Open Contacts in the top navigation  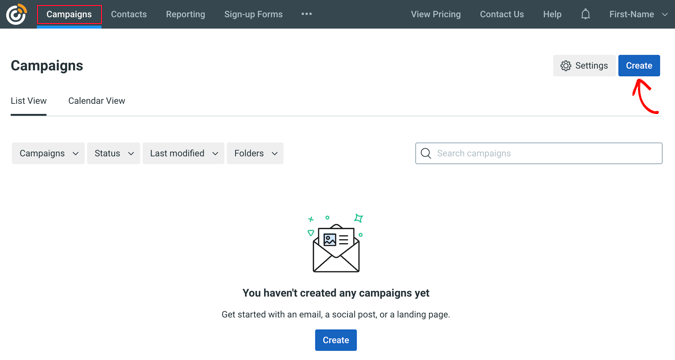[x=129, y=14]
